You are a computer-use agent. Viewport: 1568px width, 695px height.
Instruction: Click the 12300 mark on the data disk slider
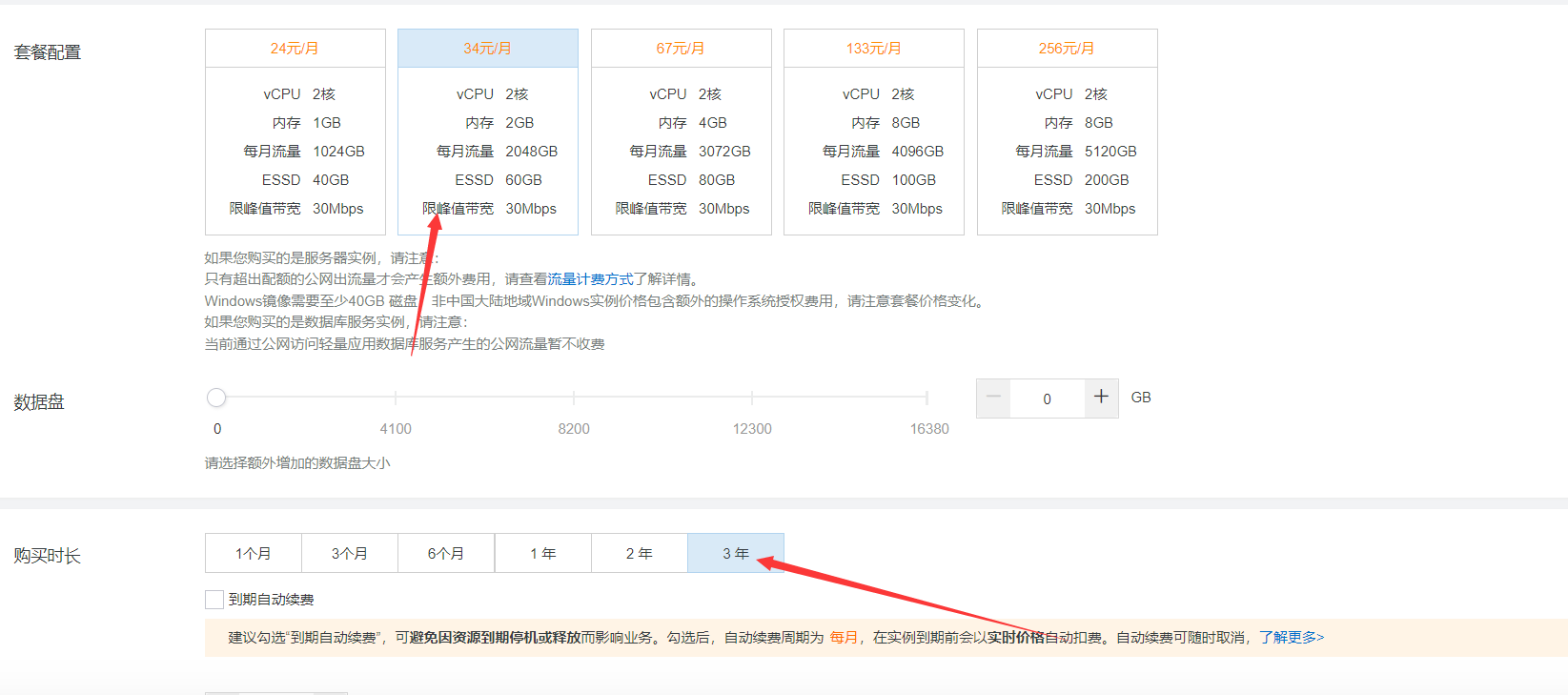752,398
